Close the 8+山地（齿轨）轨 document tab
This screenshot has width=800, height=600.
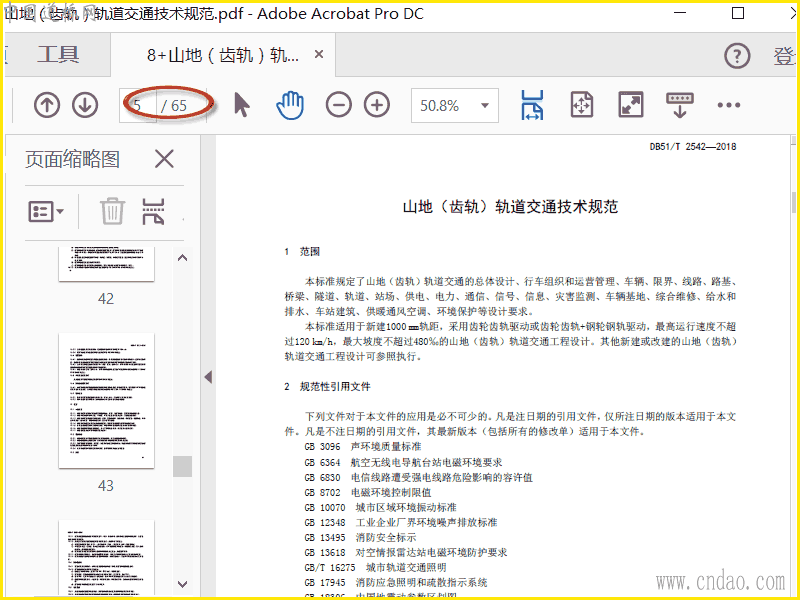click(x=319, y=55)
